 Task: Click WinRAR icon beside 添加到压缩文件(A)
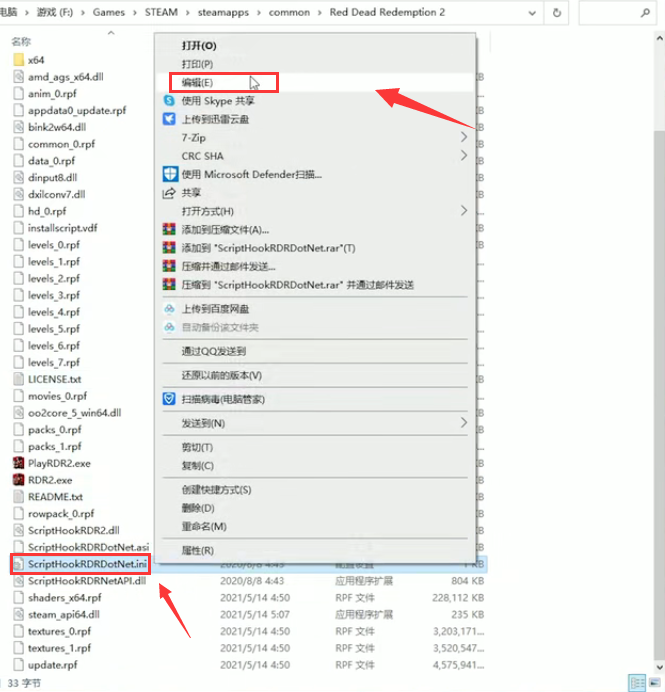click(x=169, y=229)
